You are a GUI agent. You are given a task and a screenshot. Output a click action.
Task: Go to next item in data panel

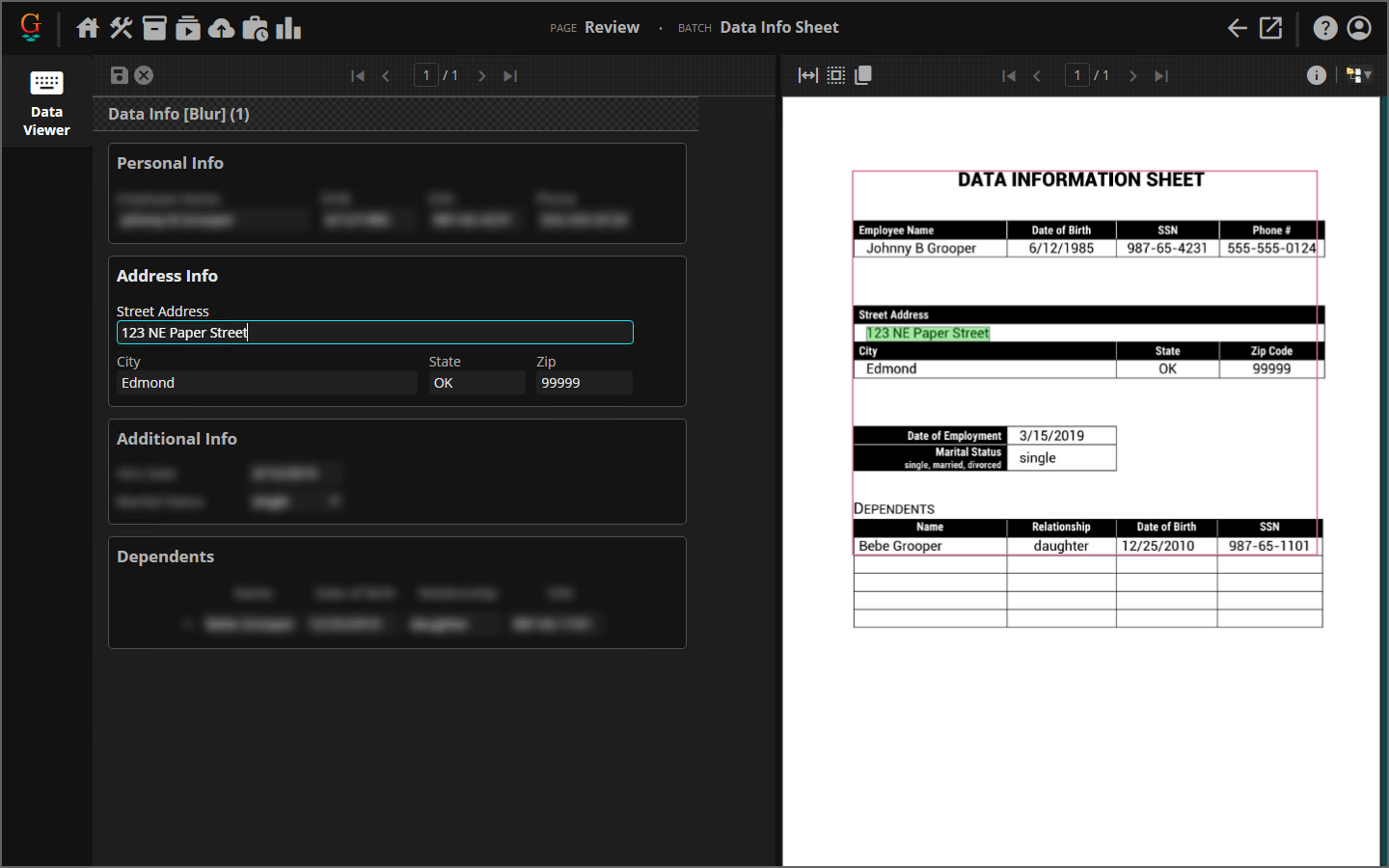482,76
